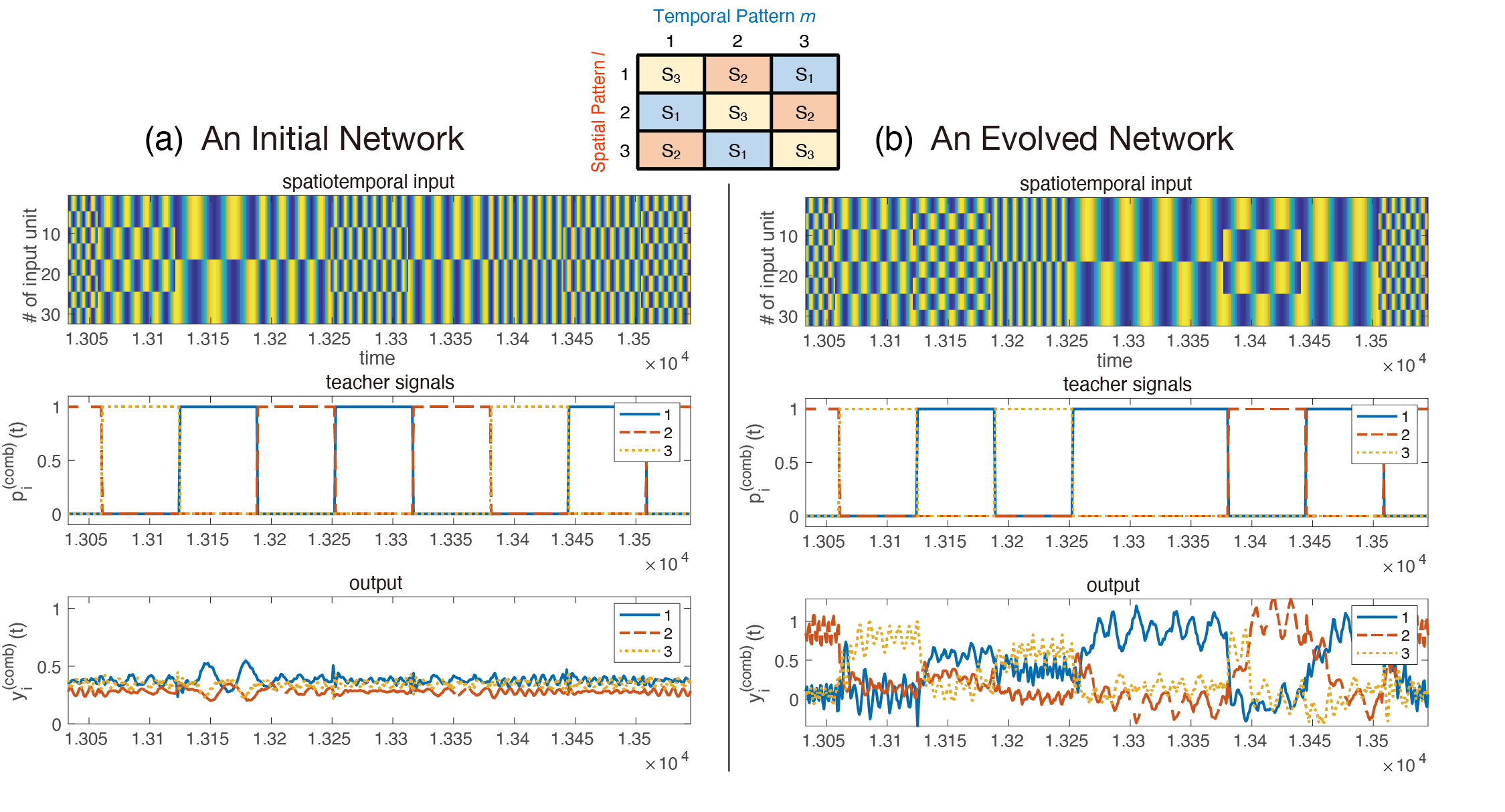Viewport: 1505px width, 812px height.
Task: Click the right teacher signals legend box
Action: 1384,434
